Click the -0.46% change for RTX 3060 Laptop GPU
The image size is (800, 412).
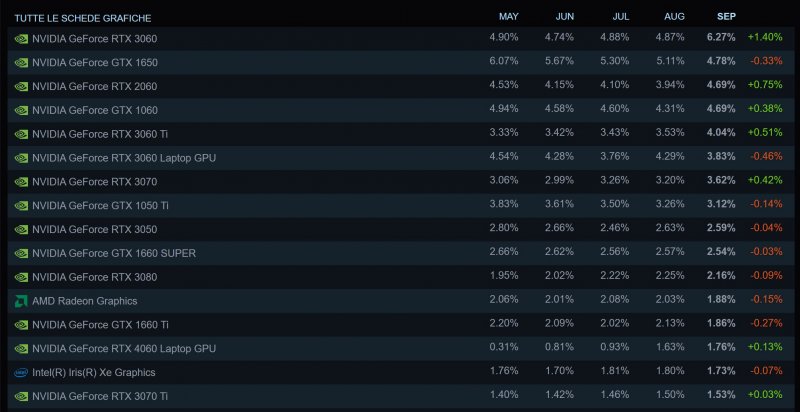click(766, 157)
